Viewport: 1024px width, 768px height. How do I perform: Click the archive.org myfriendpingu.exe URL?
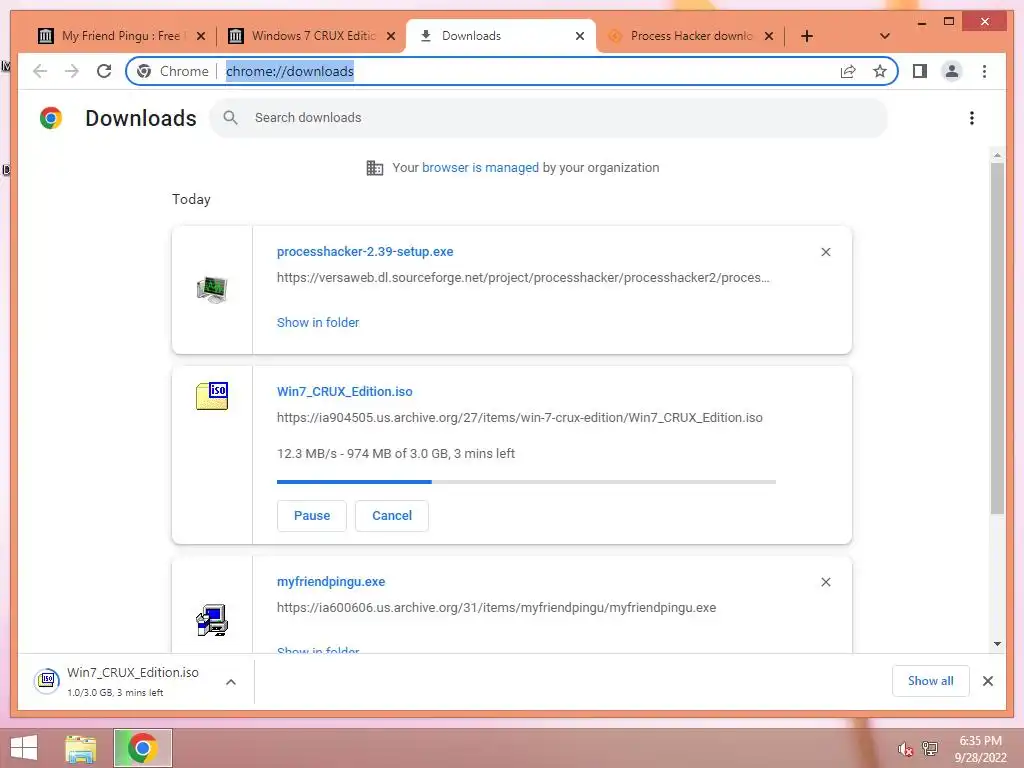pyautogui.click(x=496, y=608)
